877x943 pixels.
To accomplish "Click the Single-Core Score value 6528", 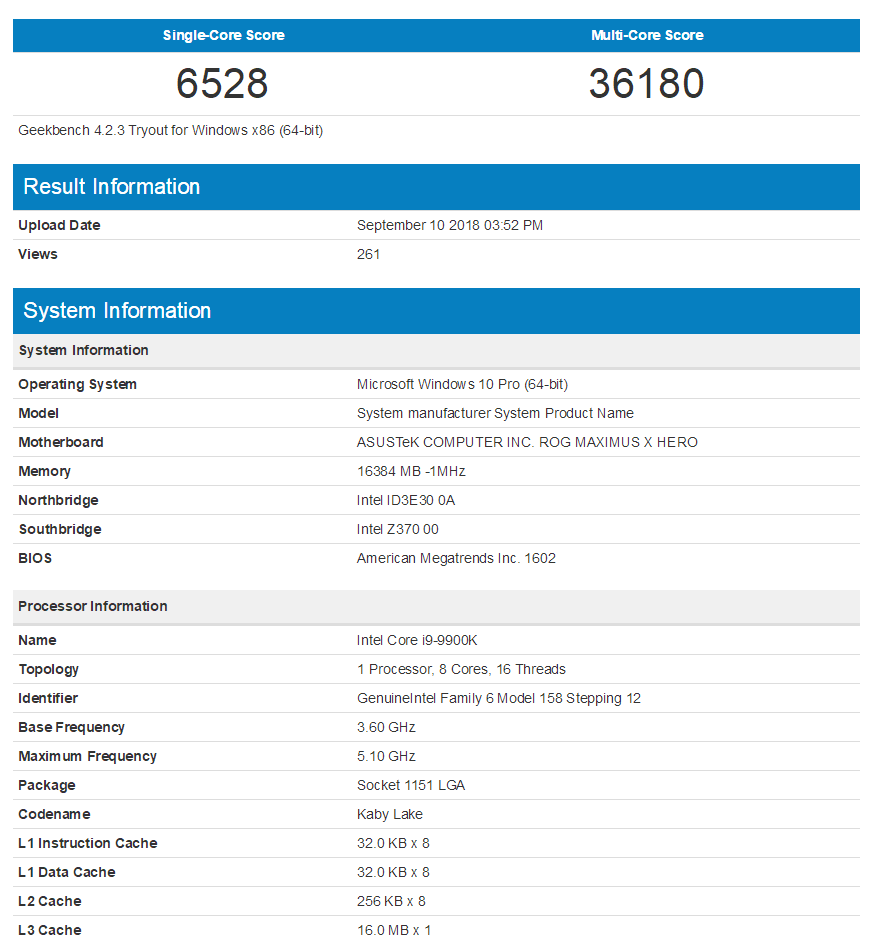I will point(222,83).
